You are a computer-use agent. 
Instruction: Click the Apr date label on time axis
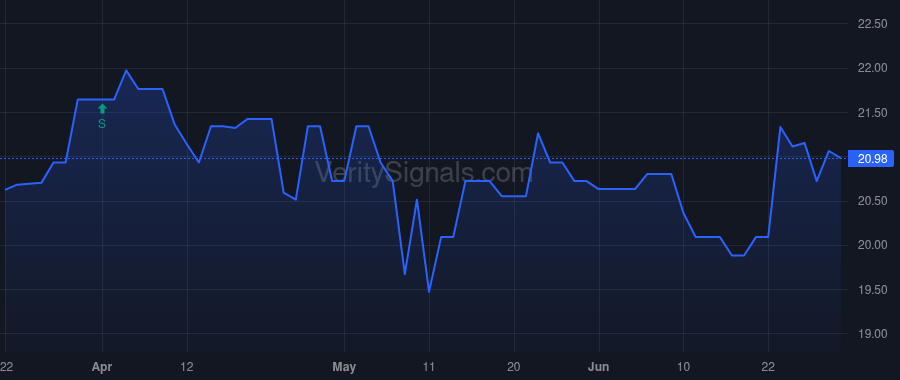pos(102,367)
